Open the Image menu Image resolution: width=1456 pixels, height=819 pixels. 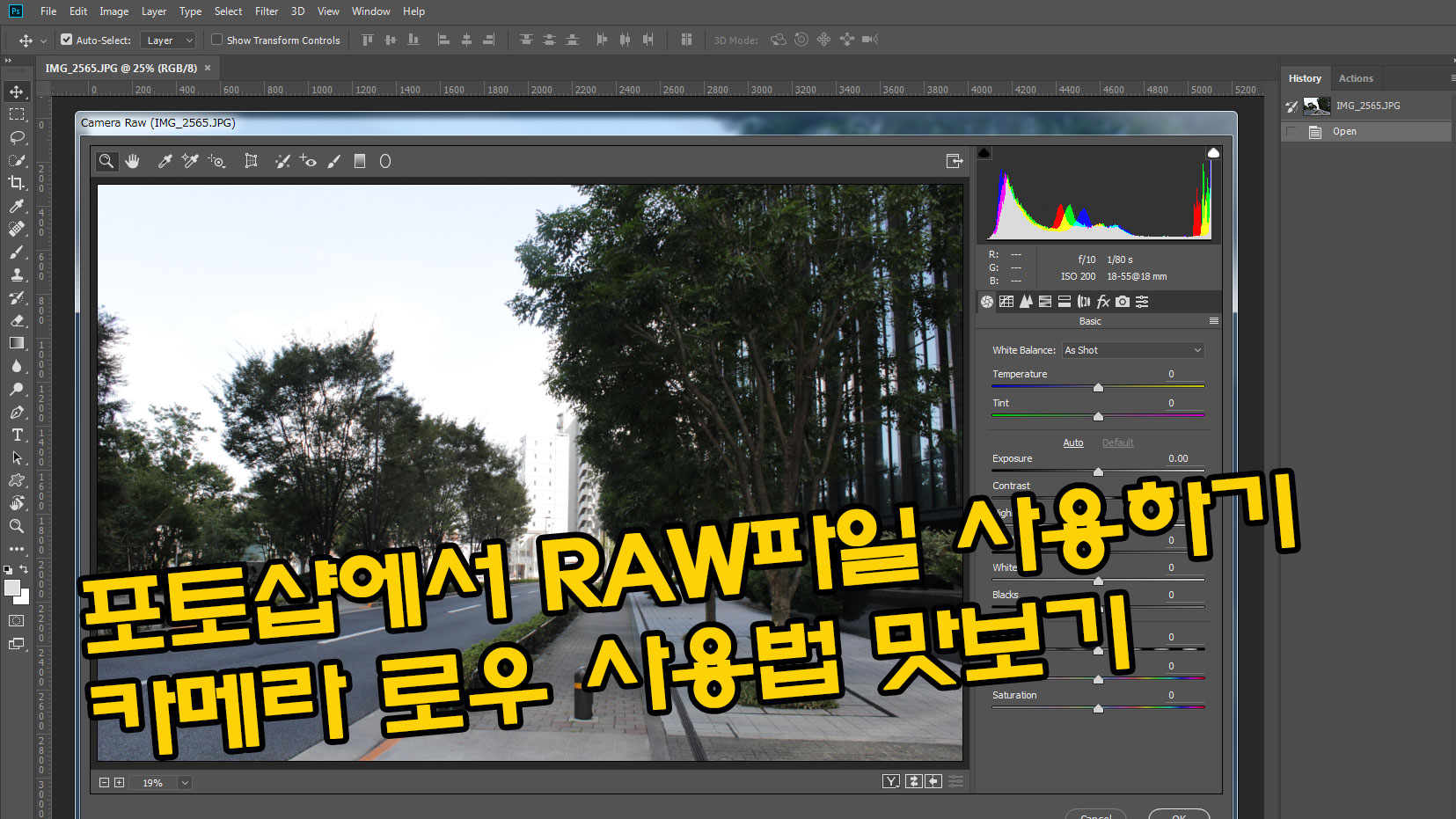[113, 11]
